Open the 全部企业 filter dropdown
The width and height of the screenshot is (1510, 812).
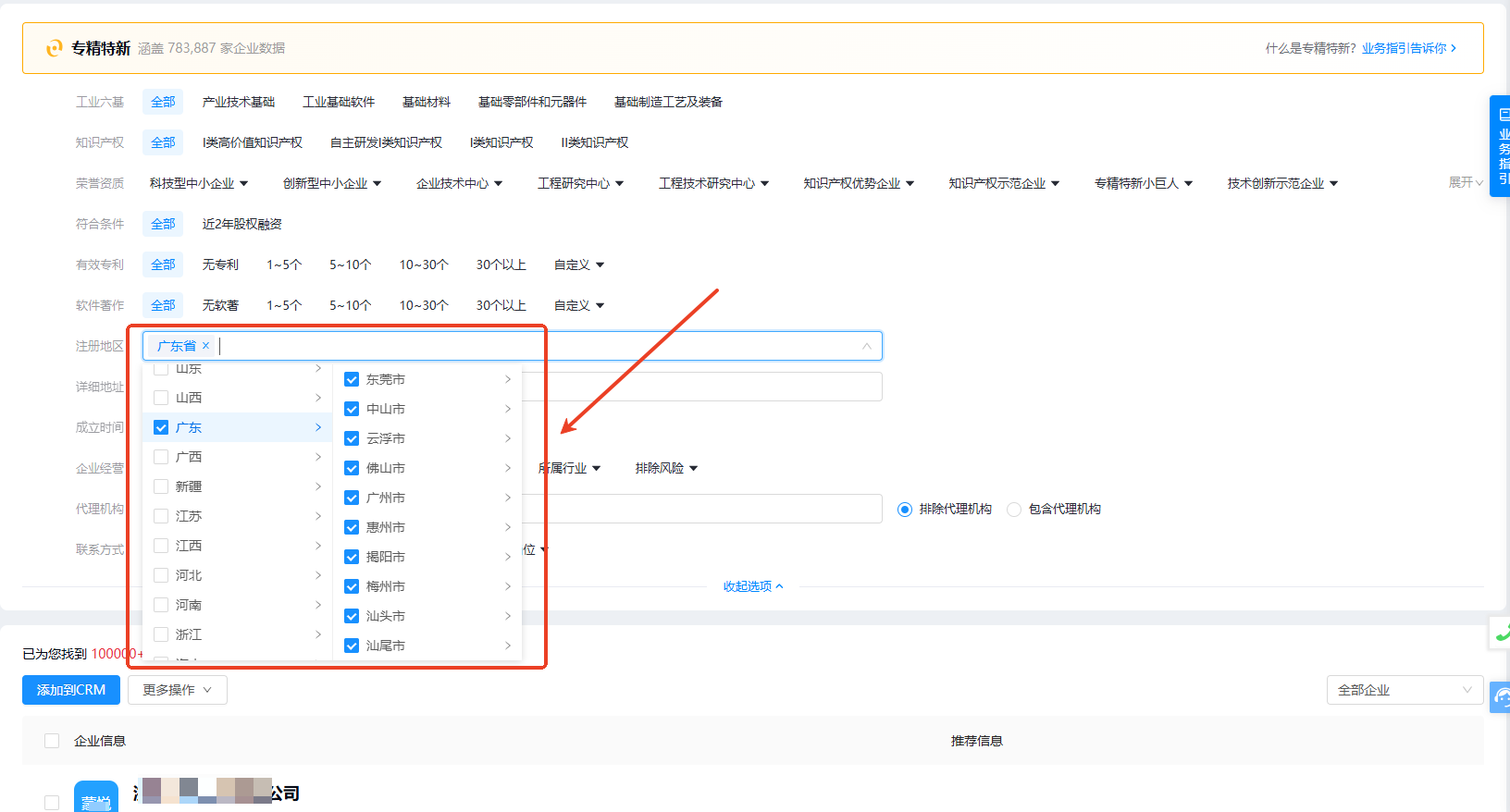[1404, 690]
